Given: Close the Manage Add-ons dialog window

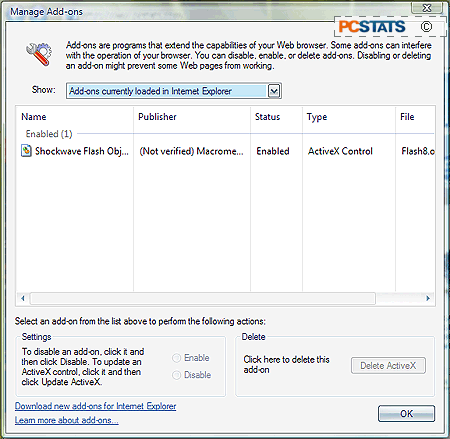Looking at the screenshot, I should (427, 8).
